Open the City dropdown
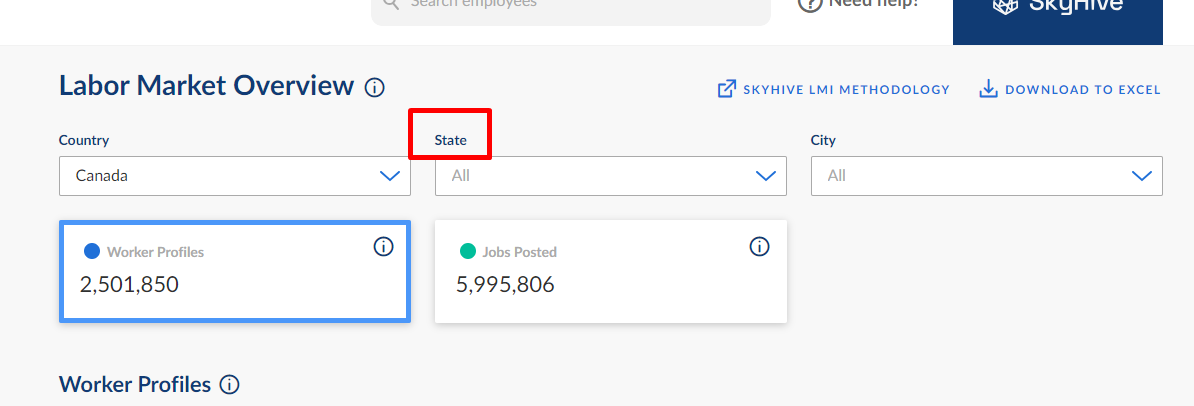This screenshot has height=406, width=1194. click(987, 176)
